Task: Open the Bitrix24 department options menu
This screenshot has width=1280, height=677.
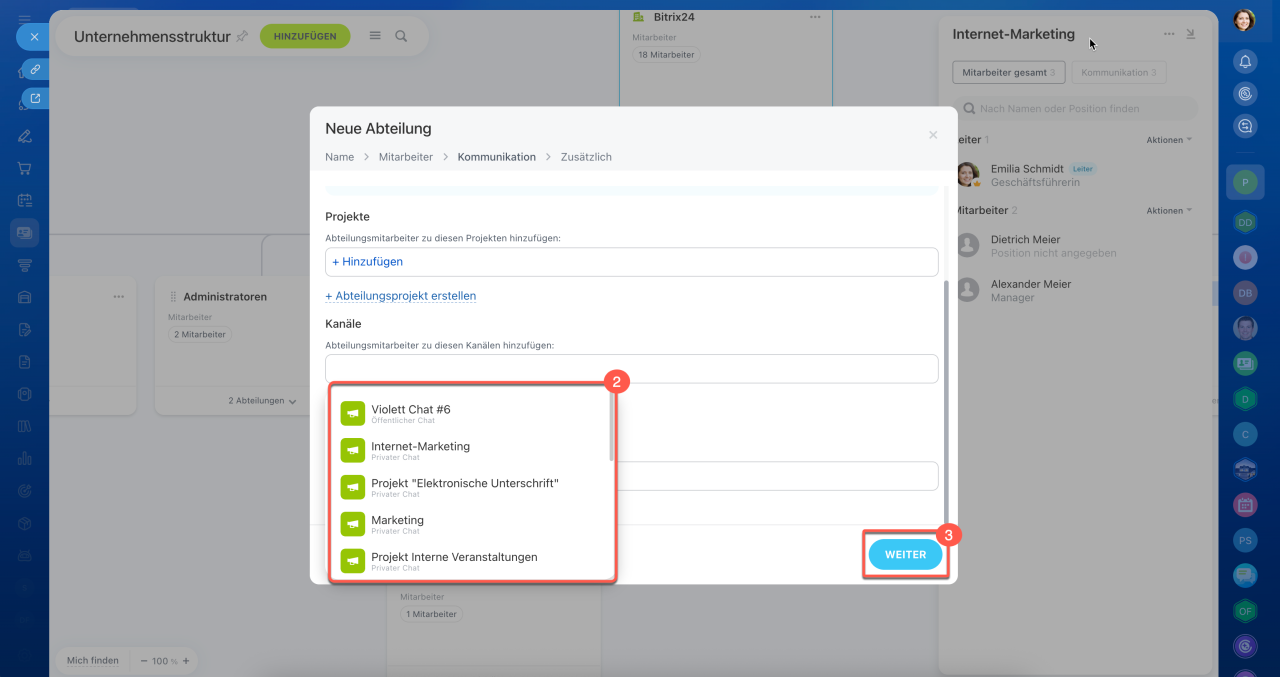Action: coord(815,17)
